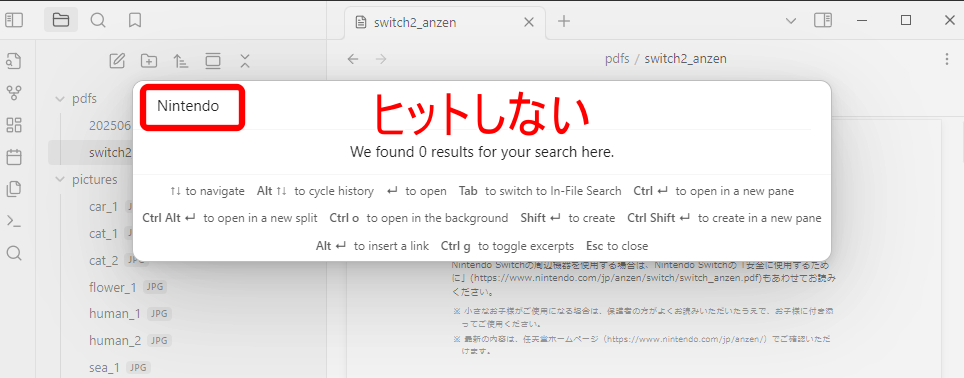
Task: Open new tab with plus icon
Action: point(564,21)
